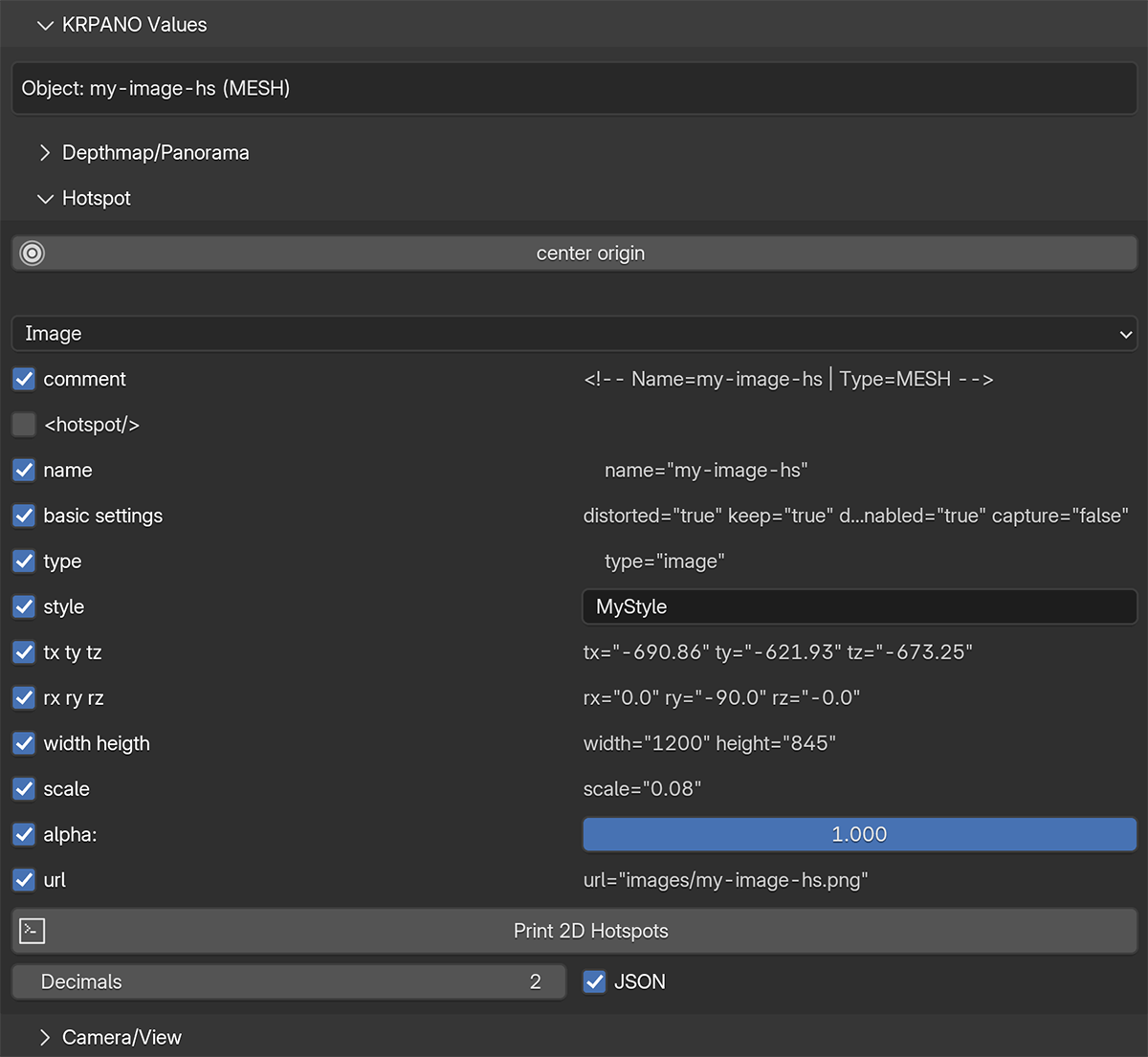This screenshot has width=1148, height=1057.
Task: Toggle the name checkbox off
Action: coord(25,470)
